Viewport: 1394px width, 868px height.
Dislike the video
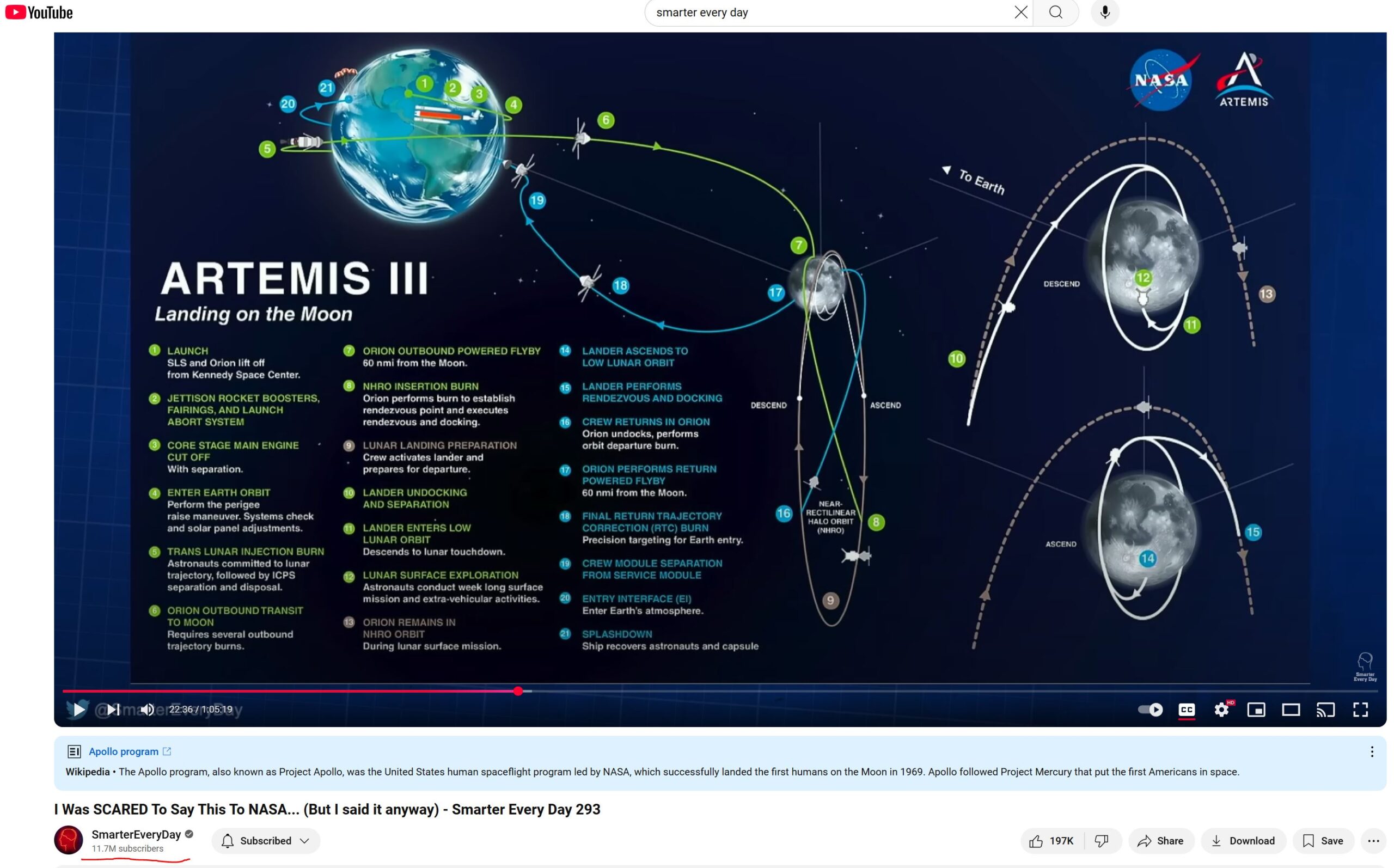tap(1102, 841)
